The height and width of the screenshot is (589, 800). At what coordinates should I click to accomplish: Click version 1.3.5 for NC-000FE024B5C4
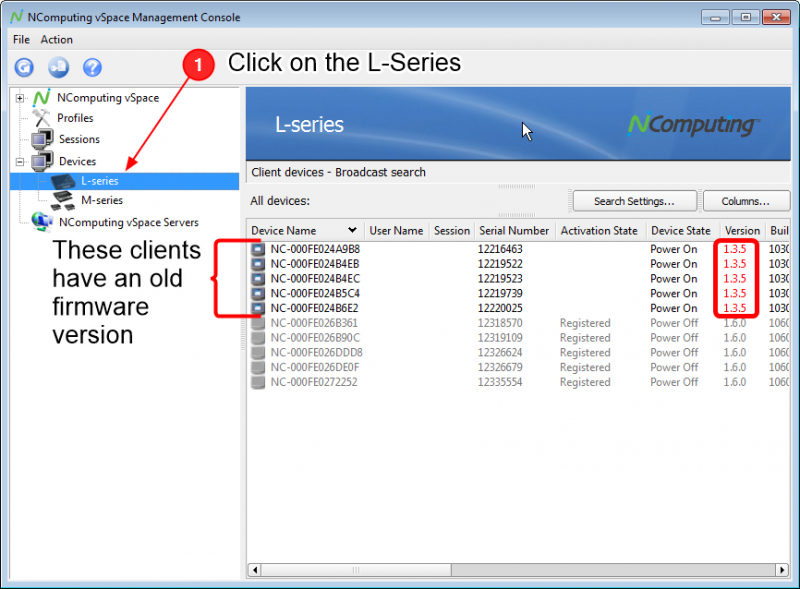735,293
